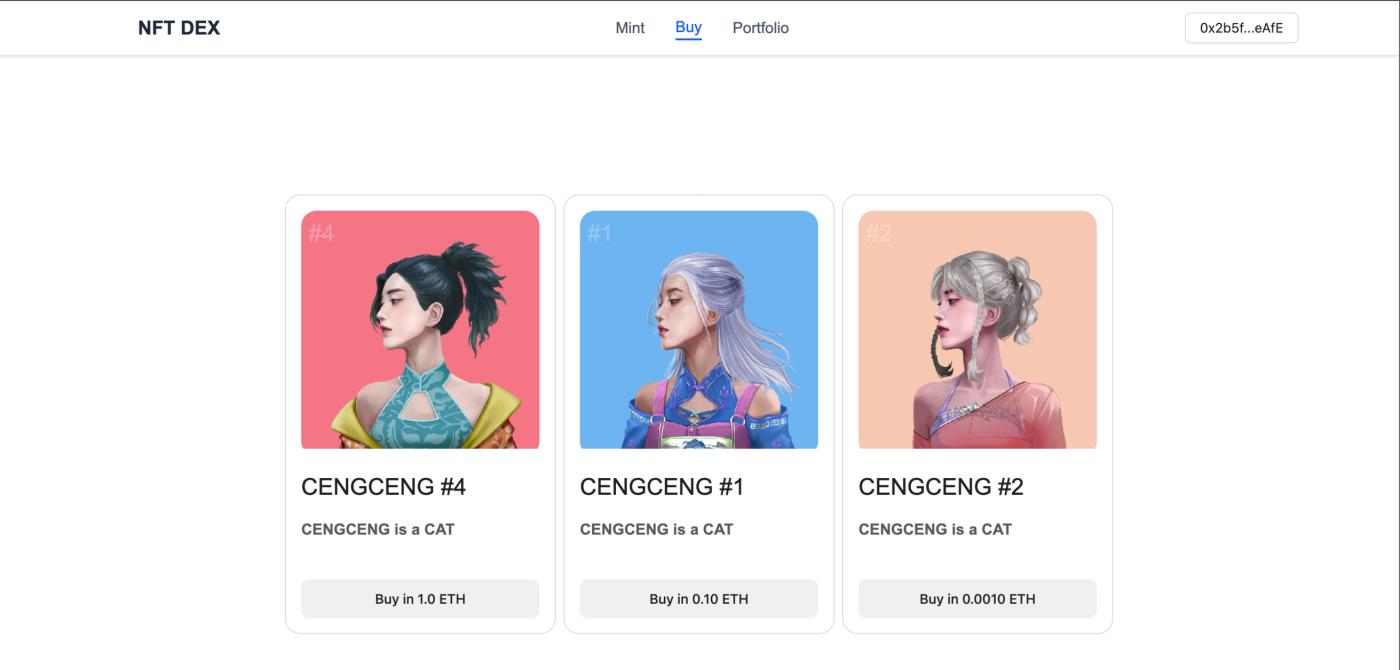Click the #4 badge on pink image
The height and width of the screenshot is (670, 1400).
point(321,233)
